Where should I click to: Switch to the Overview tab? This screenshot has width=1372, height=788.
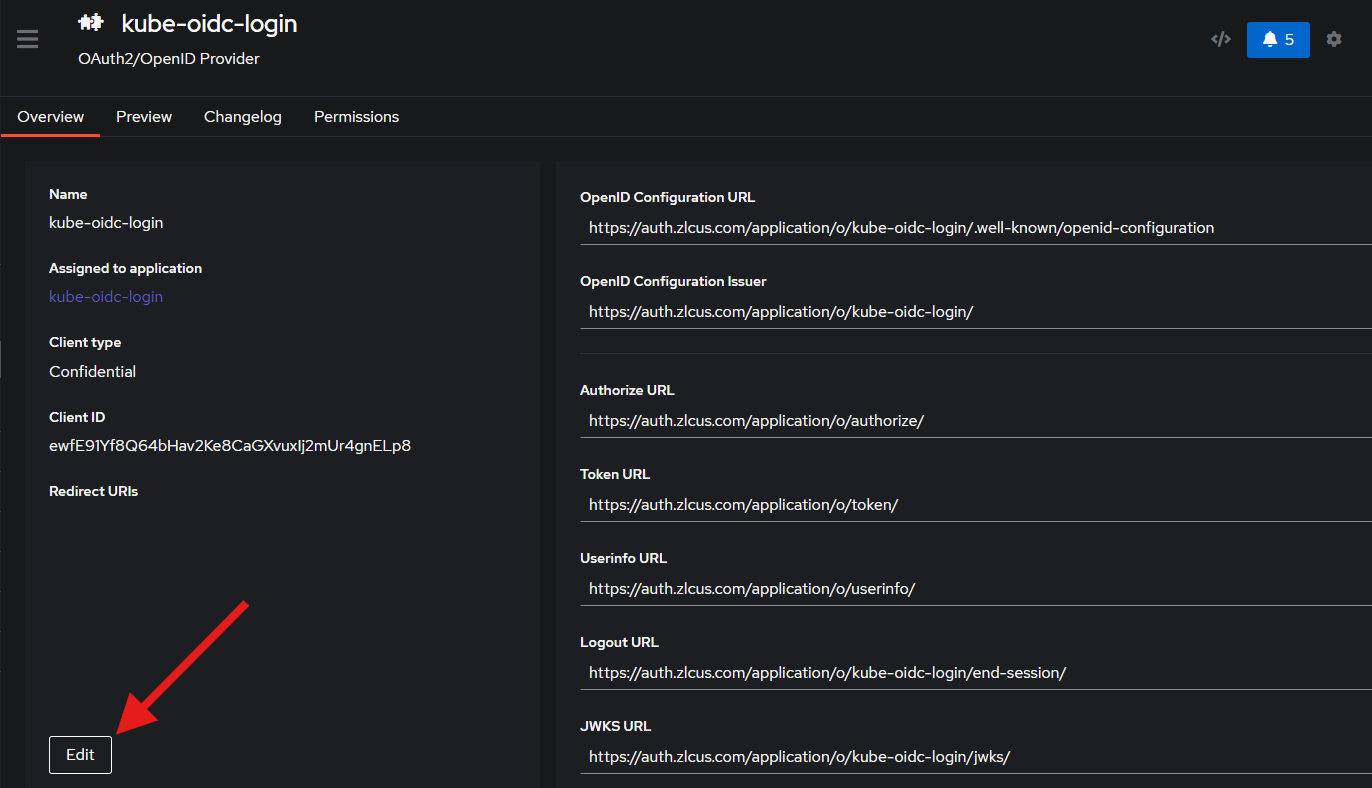click(50, 117)
